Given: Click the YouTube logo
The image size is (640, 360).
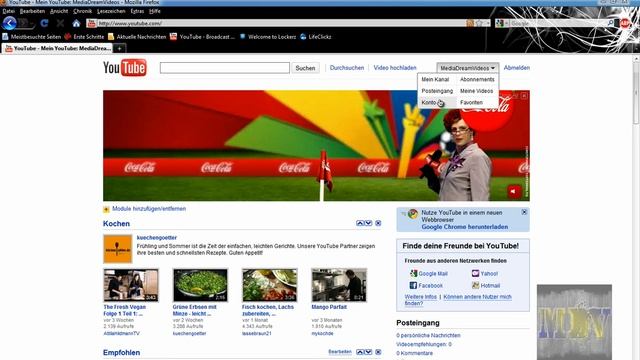Looking at the screenshot, I should click(125, 68).
